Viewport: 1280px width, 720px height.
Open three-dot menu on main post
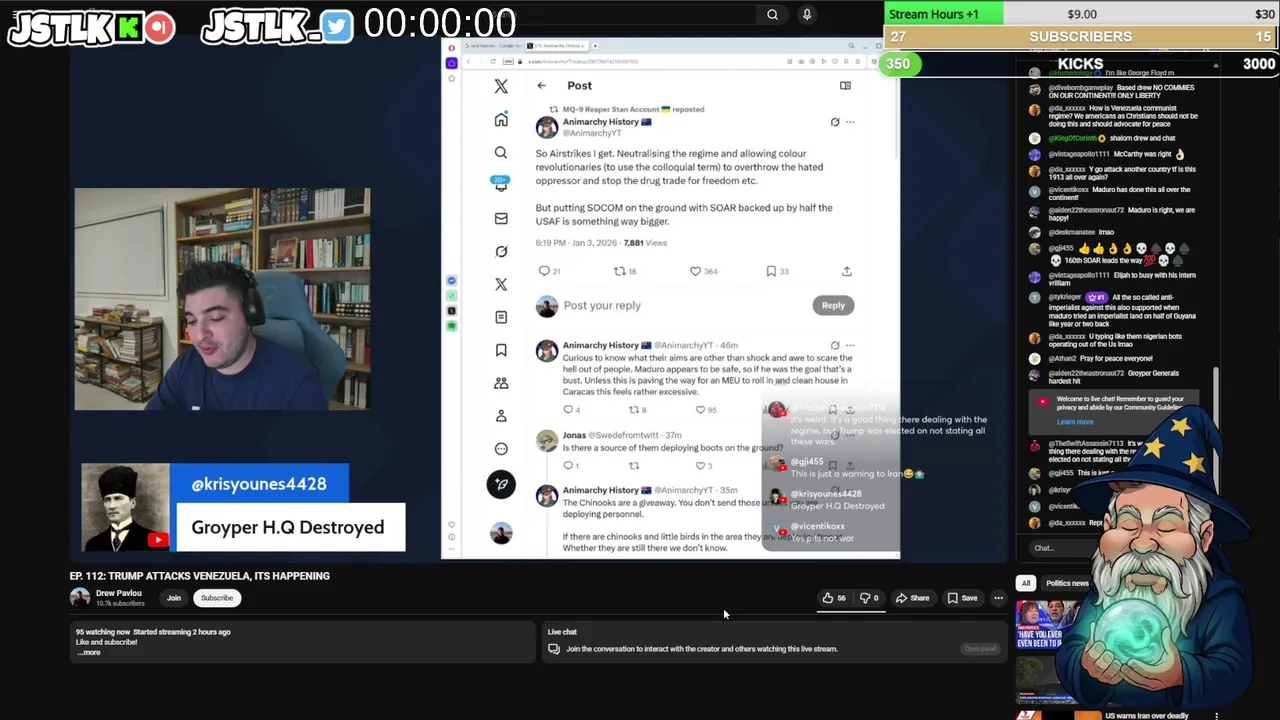pyautogui.click(x=850, y=122)
